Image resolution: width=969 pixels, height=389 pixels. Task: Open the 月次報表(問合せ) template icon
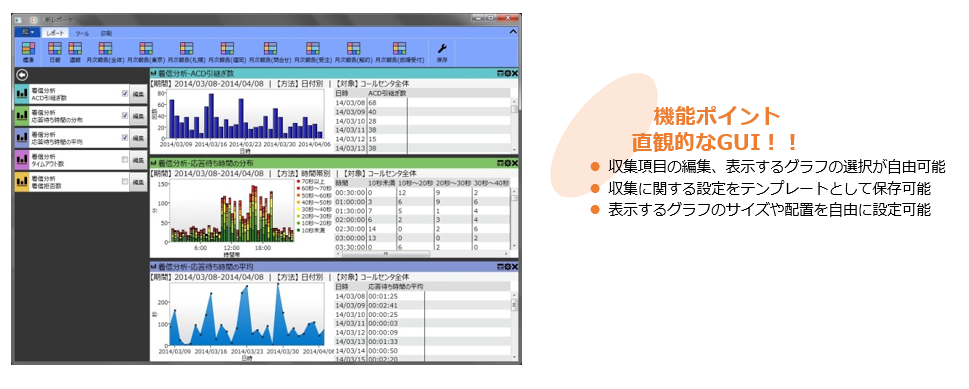point(270,49)
